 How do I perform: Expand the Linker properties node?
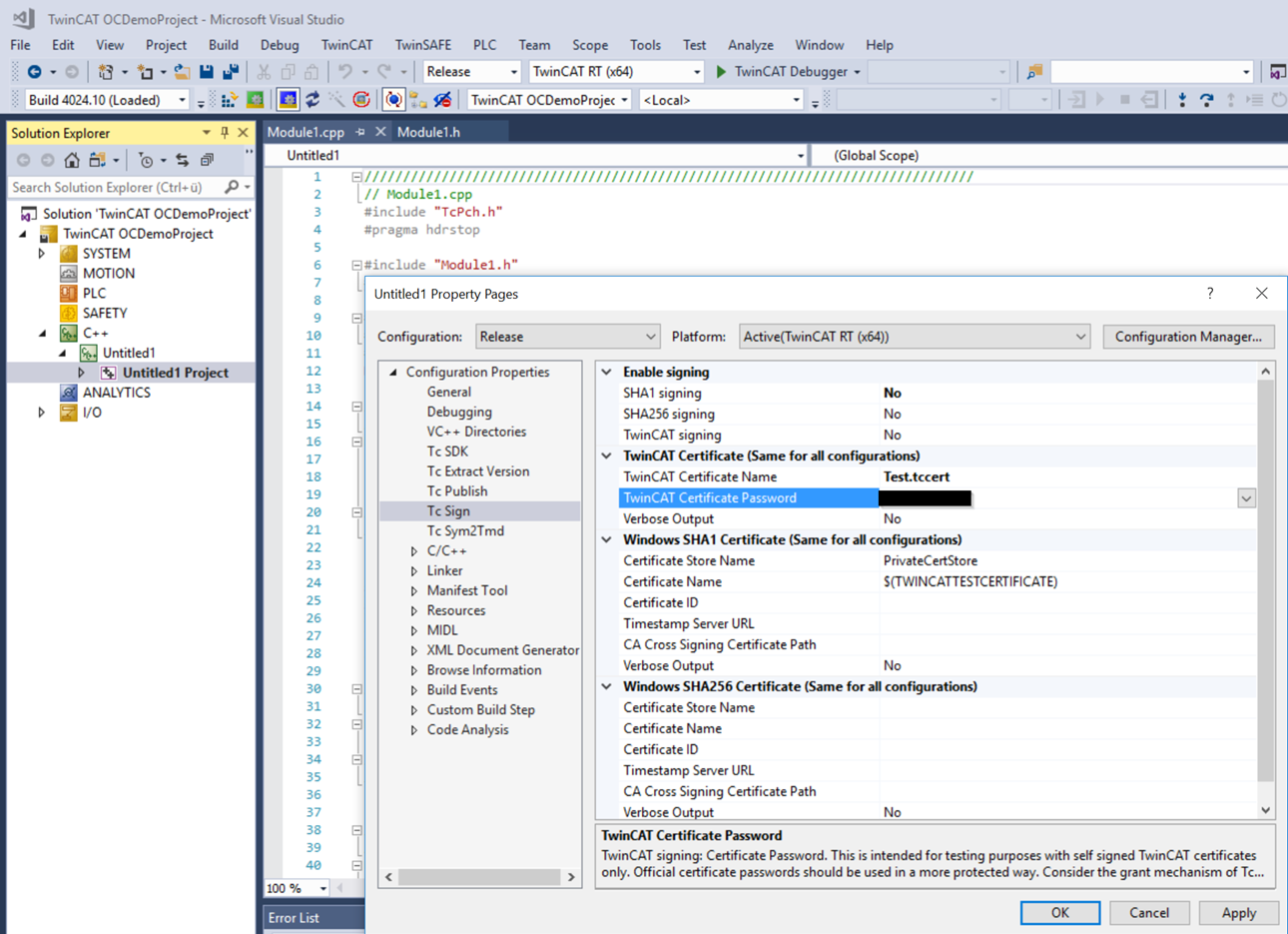click(414, 571)
